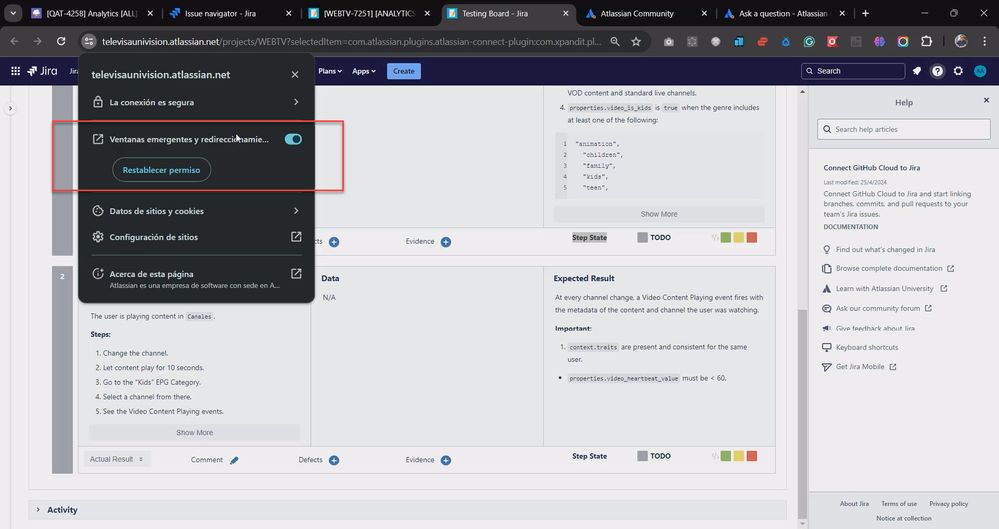Open Get Jira Mobile link

point(859,367)
